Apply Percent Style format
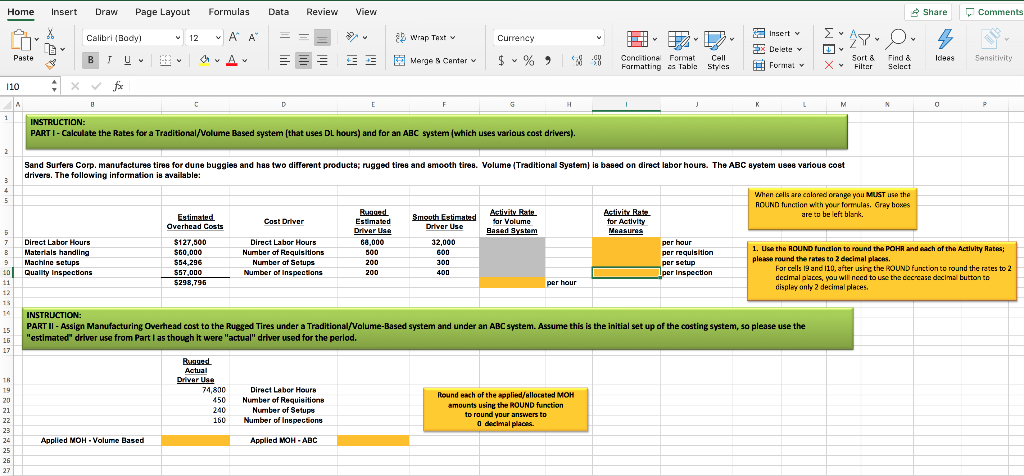The image size is (1024, 476). tap(528, 61)
